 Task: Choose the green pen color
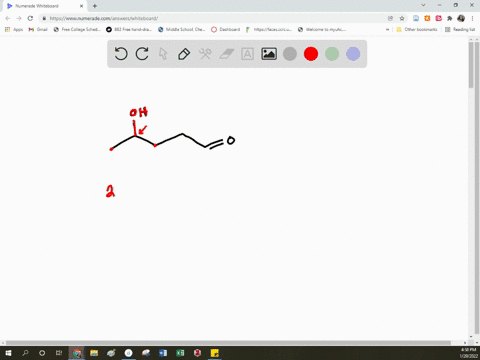click(x=332, y=54)
